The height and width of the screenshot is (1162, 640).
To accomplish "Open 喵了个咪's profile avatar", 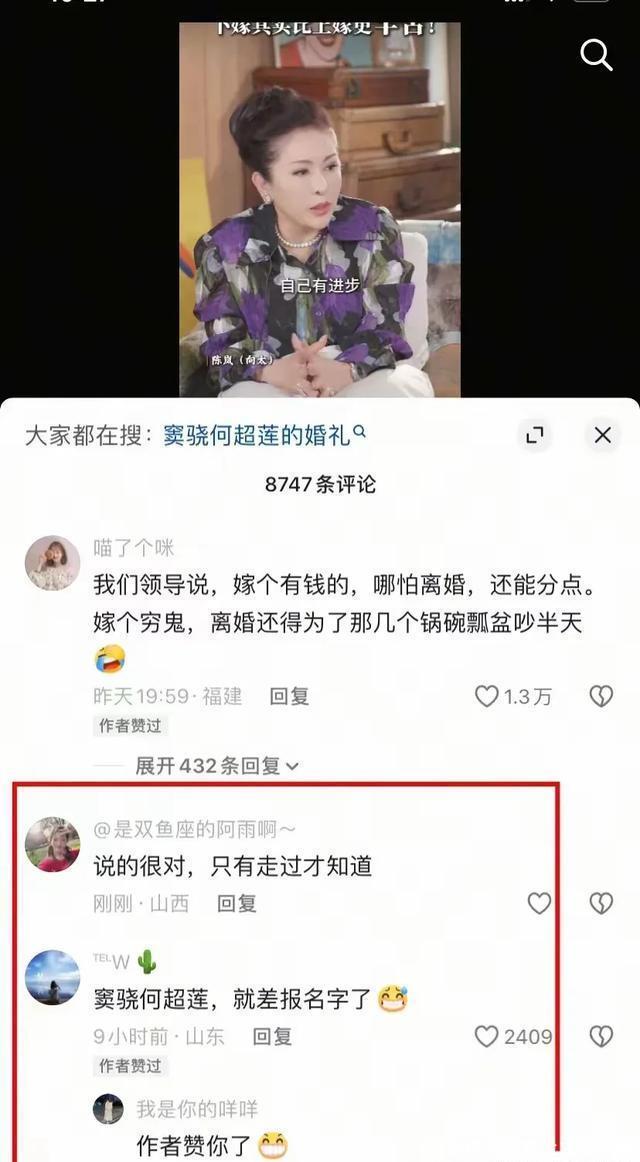I will [x=53, y=562].
